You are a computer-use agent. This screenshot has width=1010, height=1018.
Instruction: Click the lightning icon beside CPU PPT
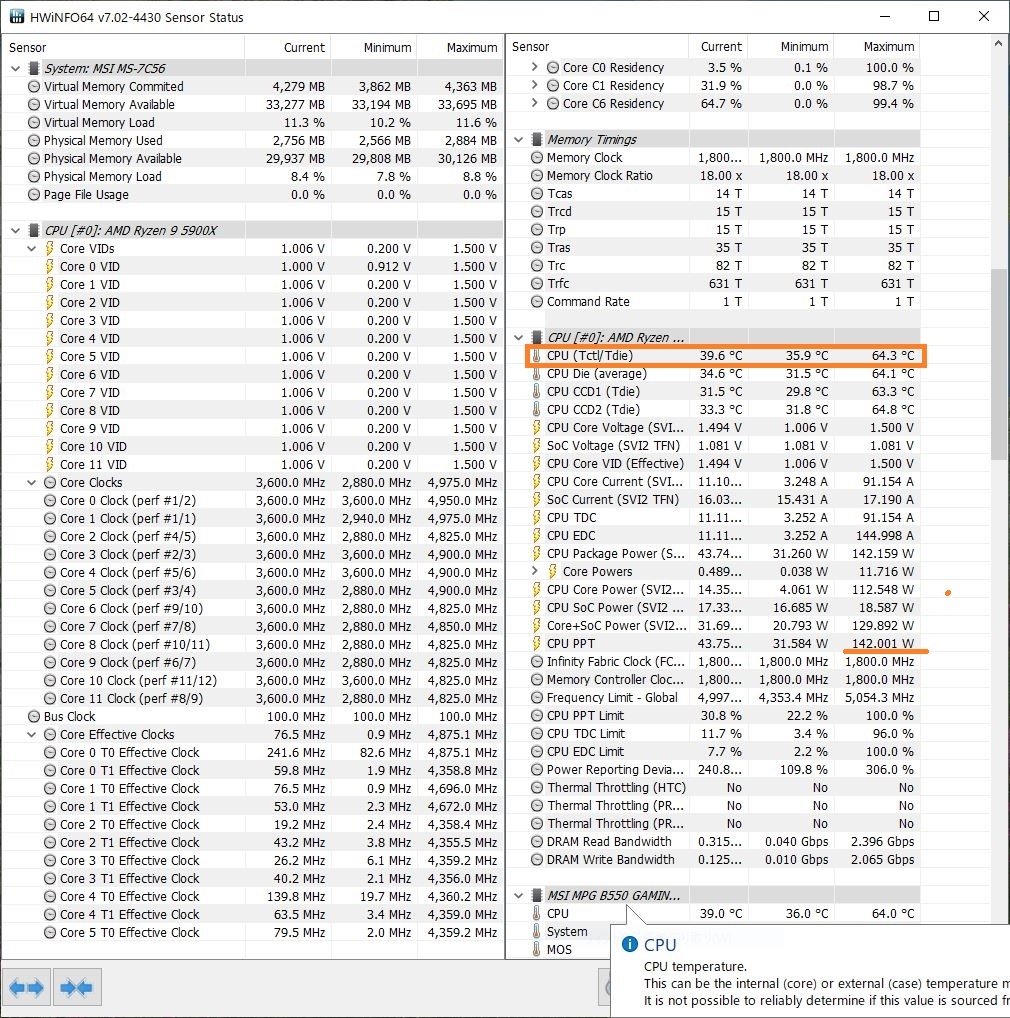[536, 643]
